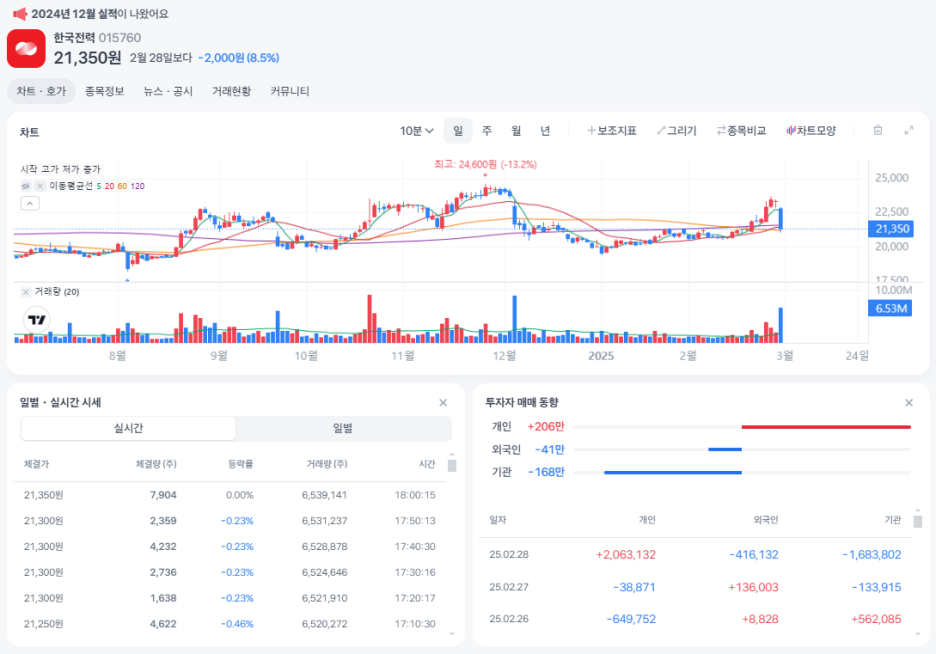Close the 일별 · 실시간 시세 panel
Viewport: 936px width, 654px height.
(443, 403)
